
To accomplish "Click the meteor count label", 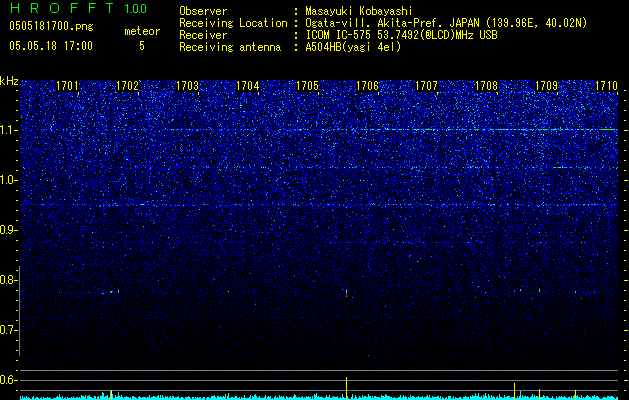I will (x=142, y=31).
